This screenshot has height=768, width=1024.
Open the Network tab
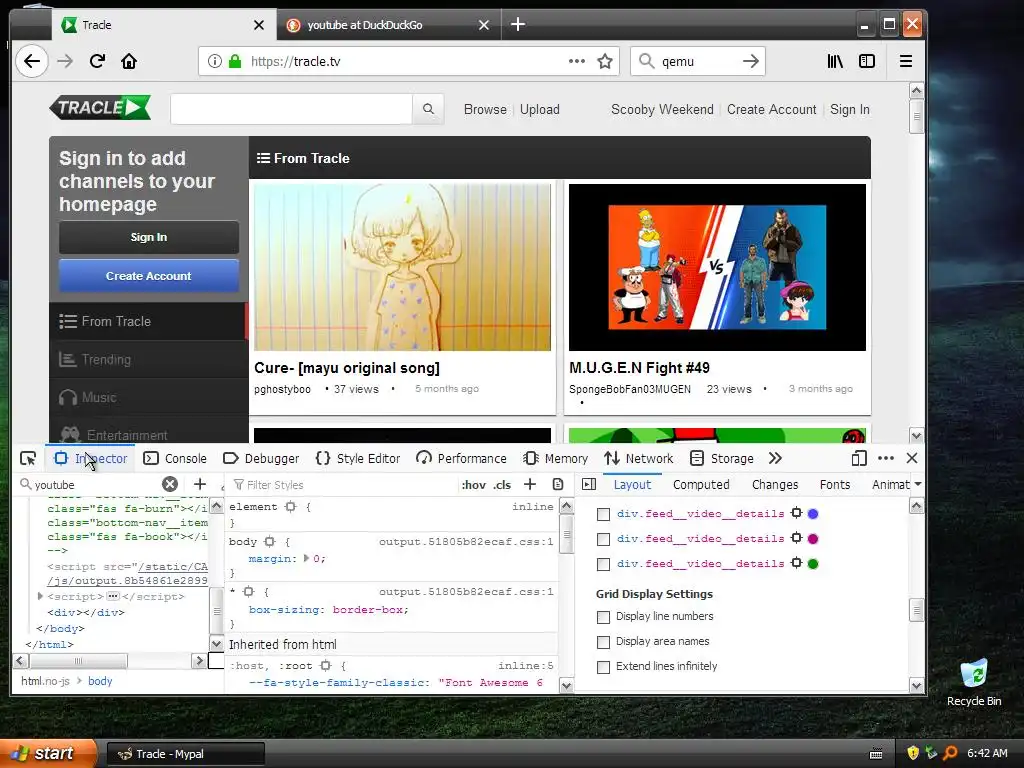click(638, 458)
